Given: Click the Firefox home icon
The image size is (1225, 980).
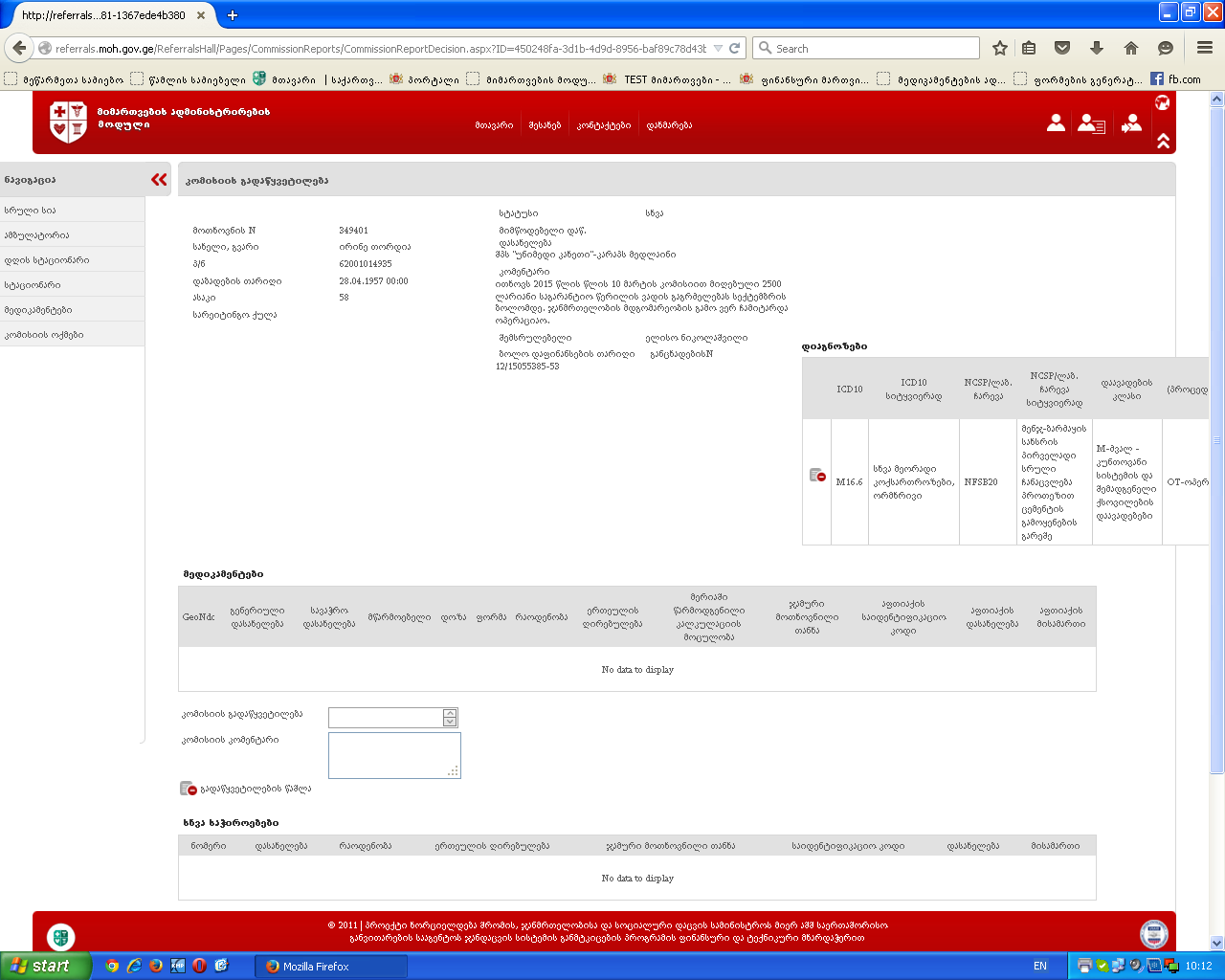Looking at the screenshot, I should 1131,48.
